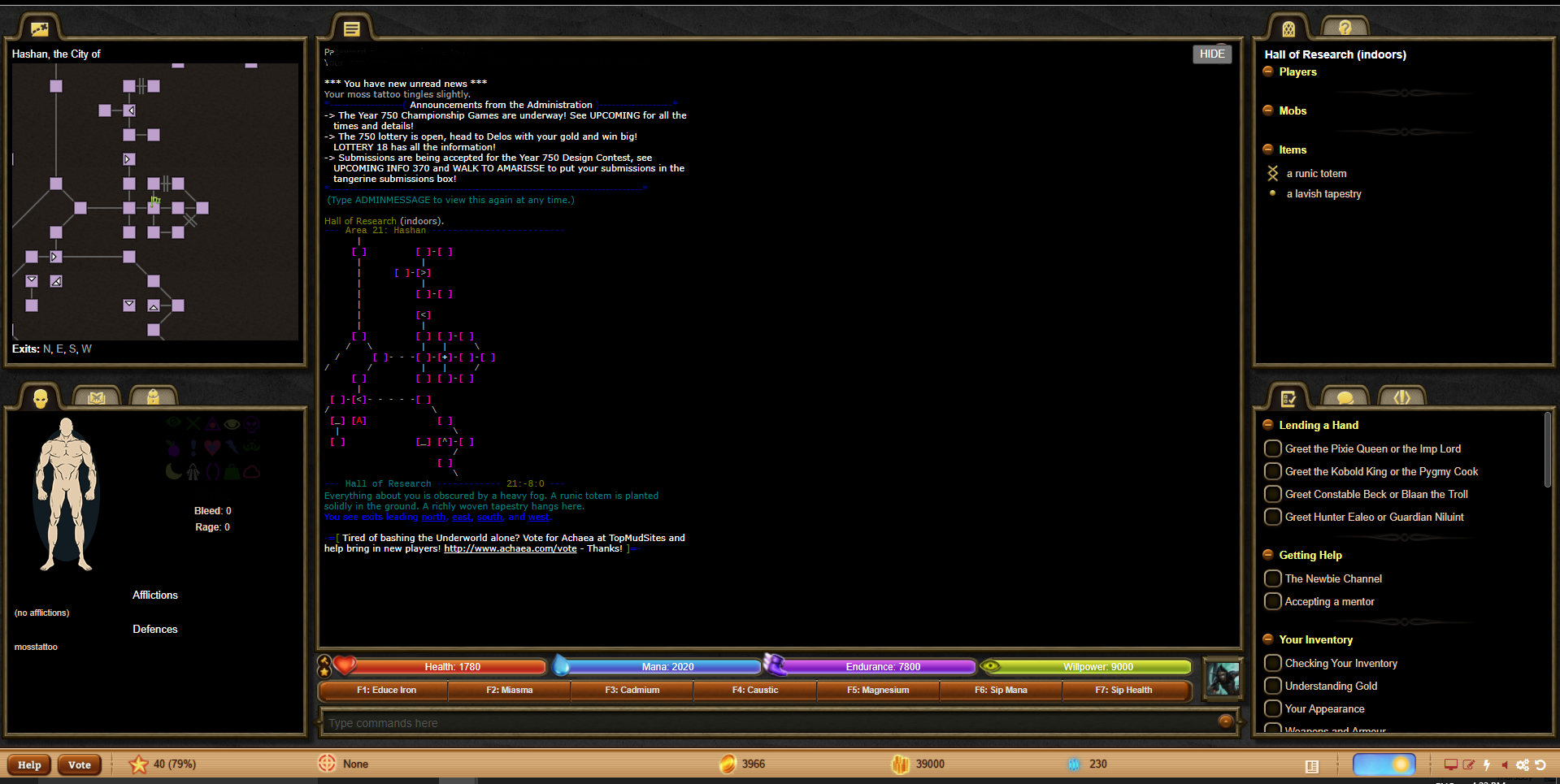The width and height of the screenshot is (1560, 784).
Task: Open the code brackets tab icon
Action: tap(1402, 397)
